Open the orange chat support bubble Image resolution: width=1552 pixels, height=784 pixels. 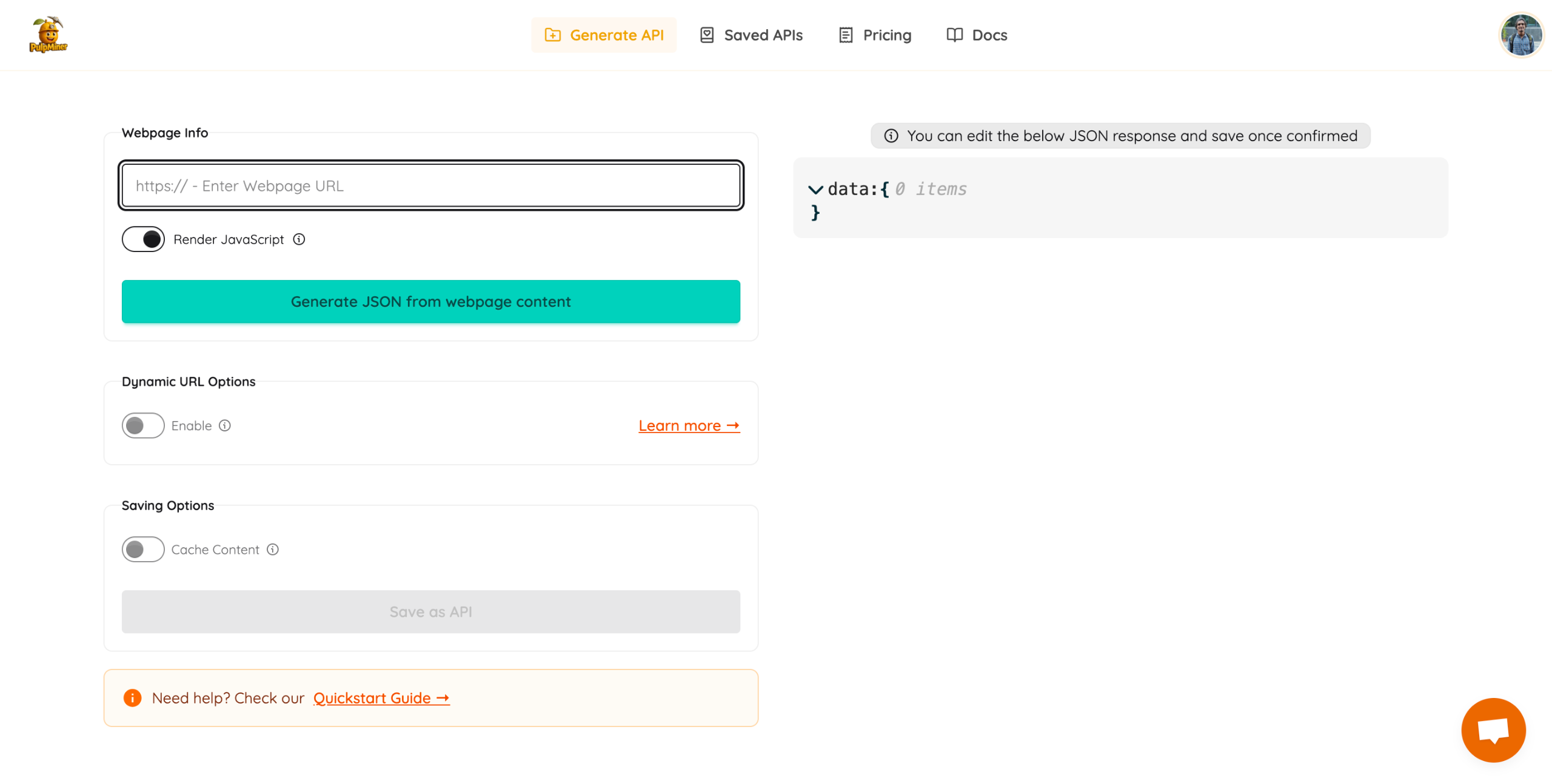pos(1493,729)
